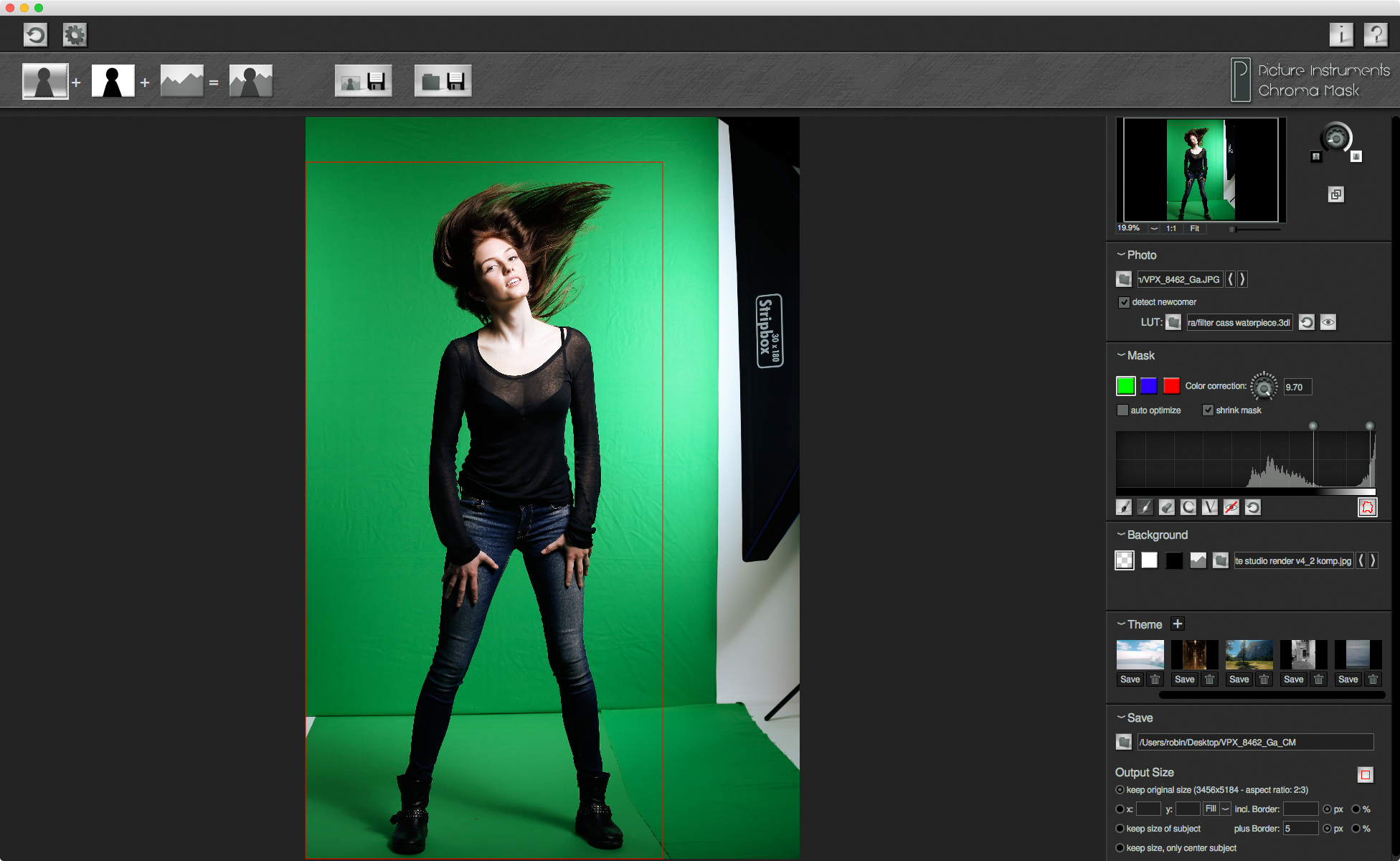Screen dimensions: 1400x861
Task: Choose the blue key color swatch
Action: tap(1149, 386)
